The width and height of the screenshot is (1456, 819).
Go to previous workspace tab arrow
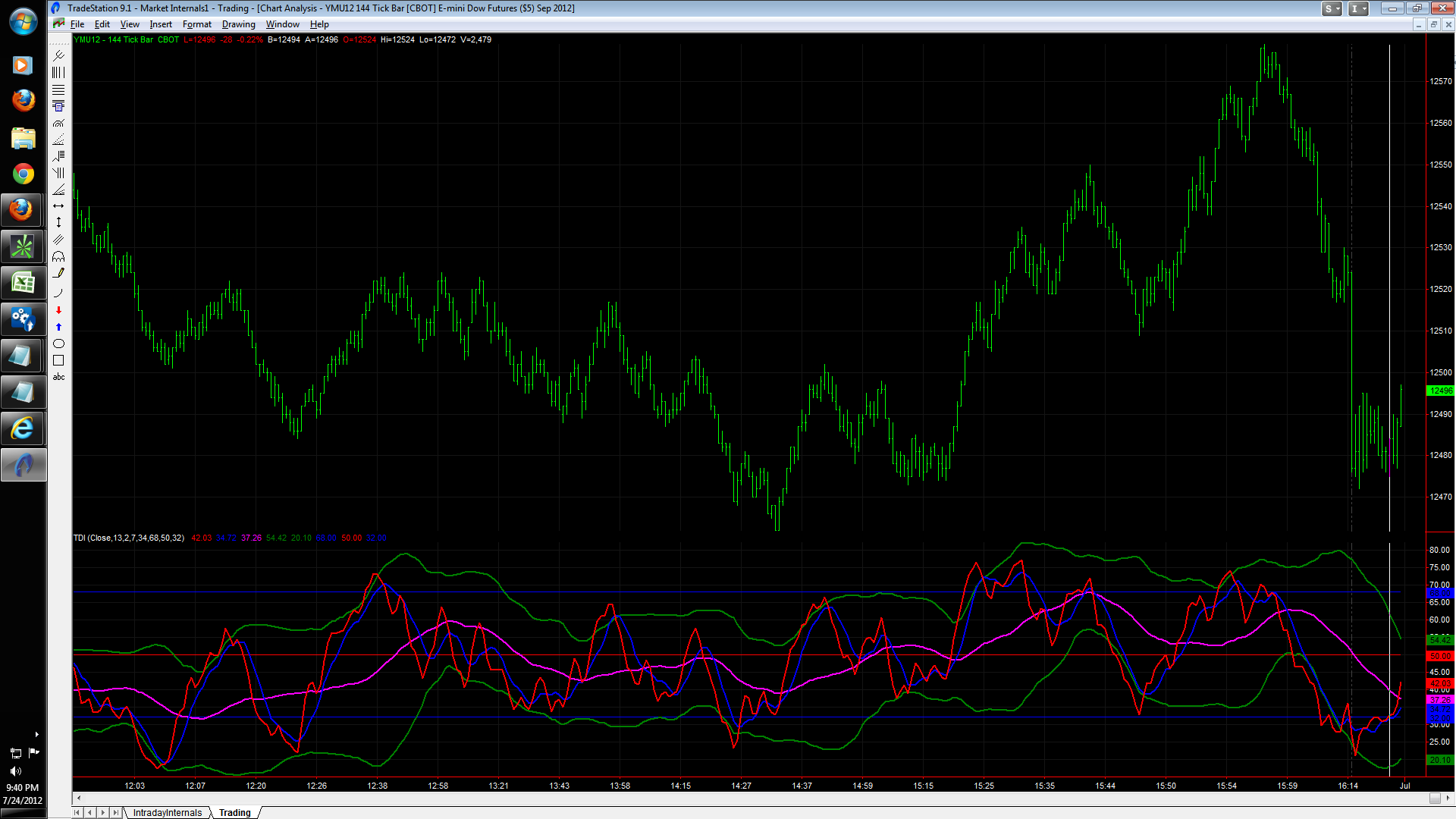coord(90,812)
